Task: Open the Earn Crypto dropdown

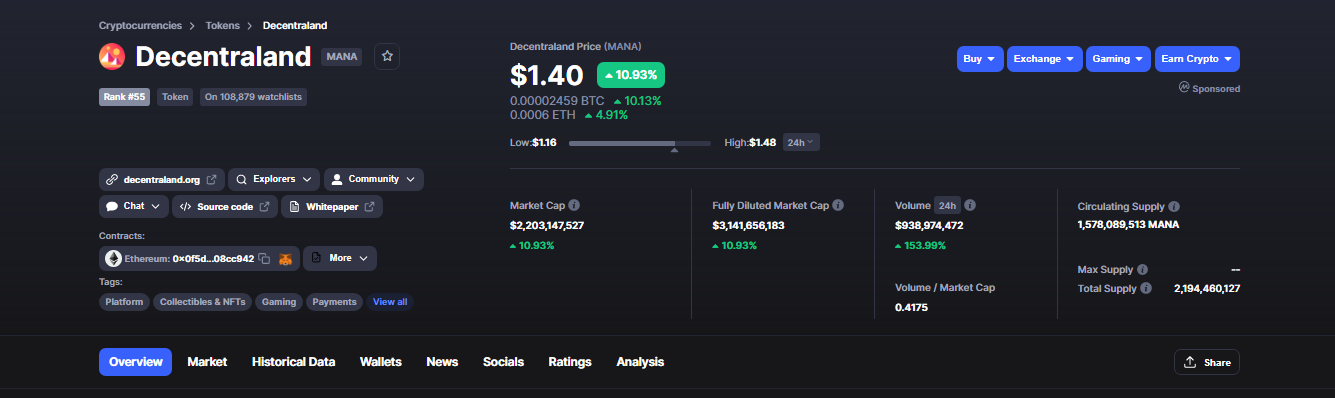Action: pyautogui.click(x=1197, y=59)
